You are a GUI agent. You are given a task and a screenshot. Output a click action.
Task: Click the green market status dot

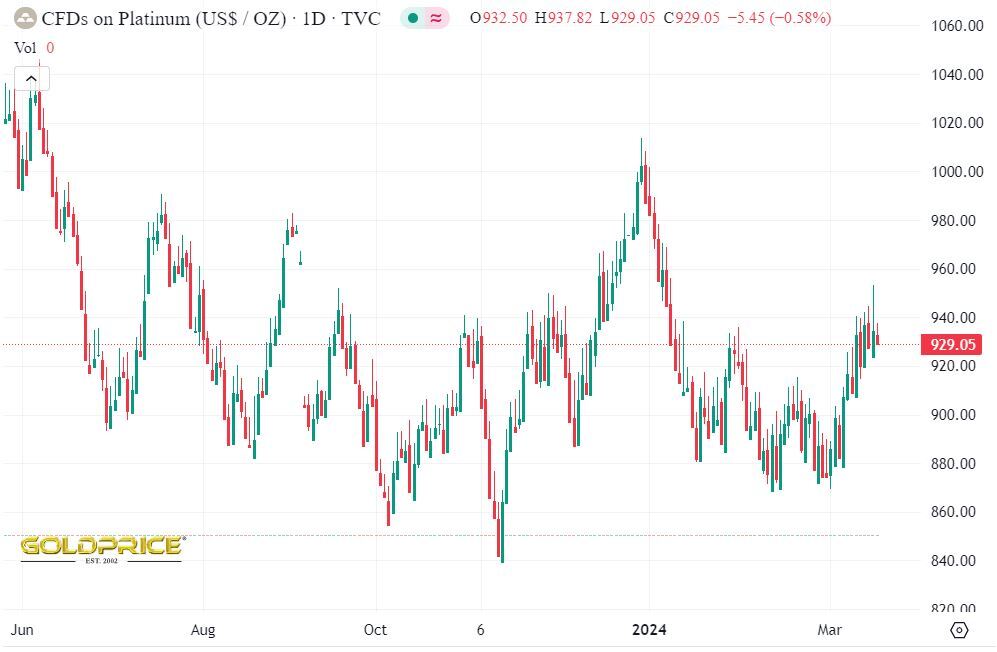413,18
